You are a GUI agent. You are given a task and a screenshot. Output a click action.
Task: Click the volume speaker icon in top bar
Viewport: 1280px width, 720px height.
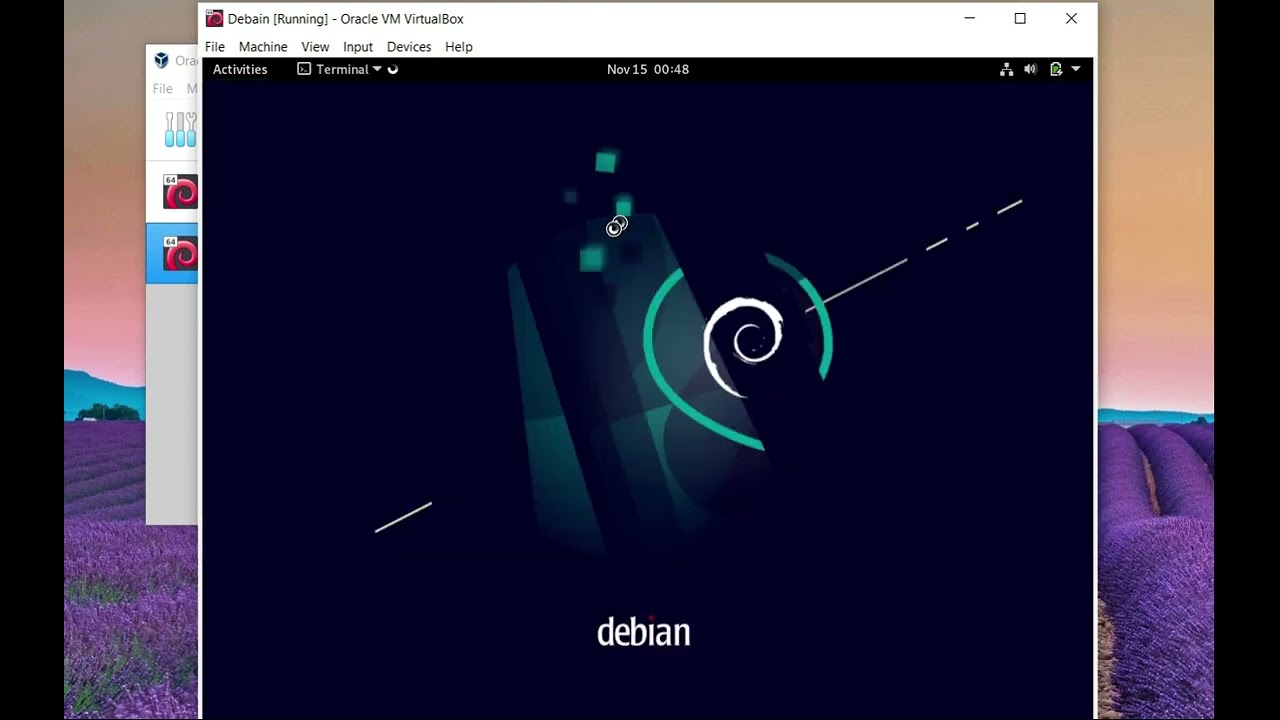pyautogui.click(x=1031, y=69)
